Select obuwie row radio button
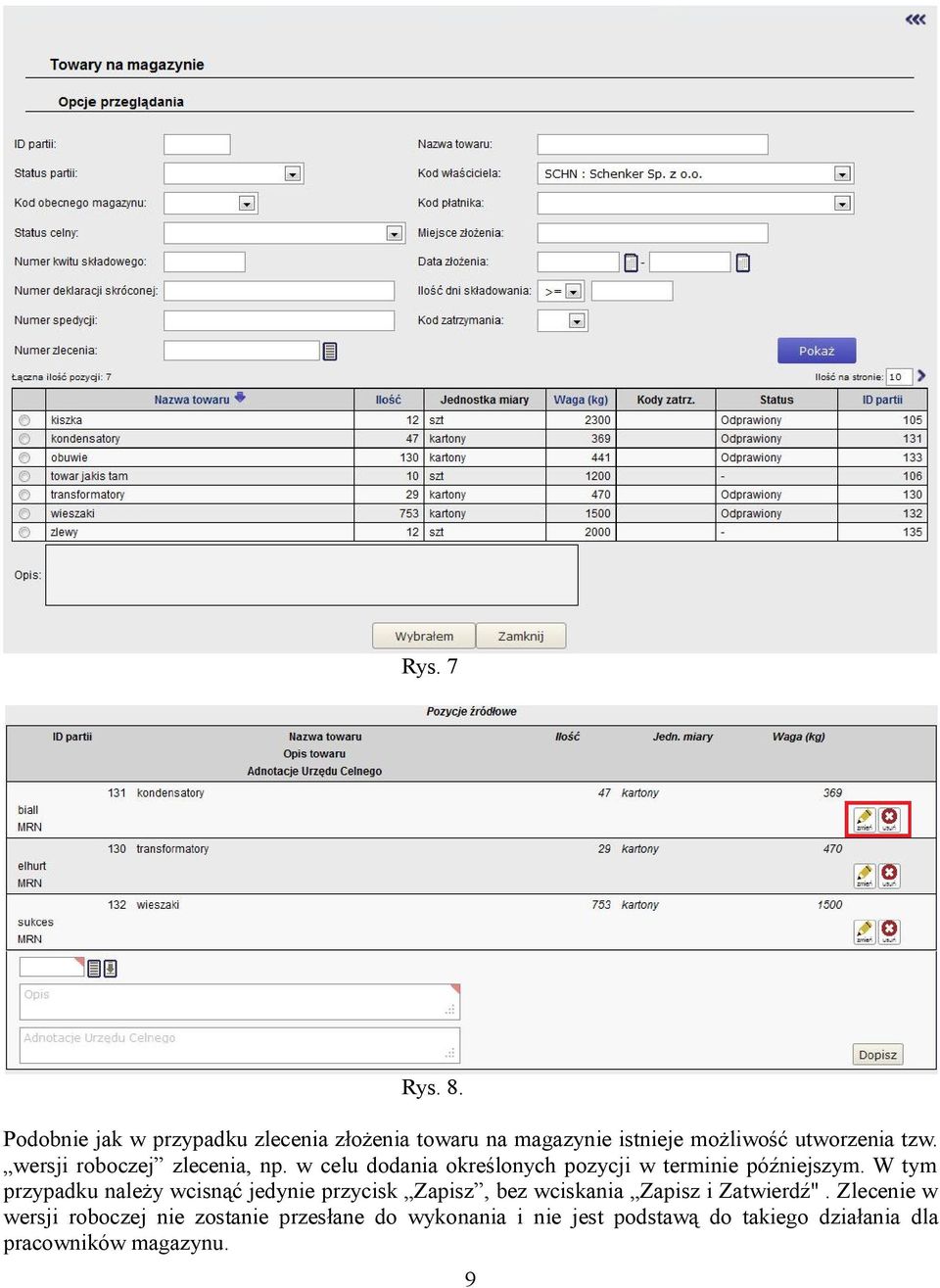 pyautogui.click(x=24, y=457)
